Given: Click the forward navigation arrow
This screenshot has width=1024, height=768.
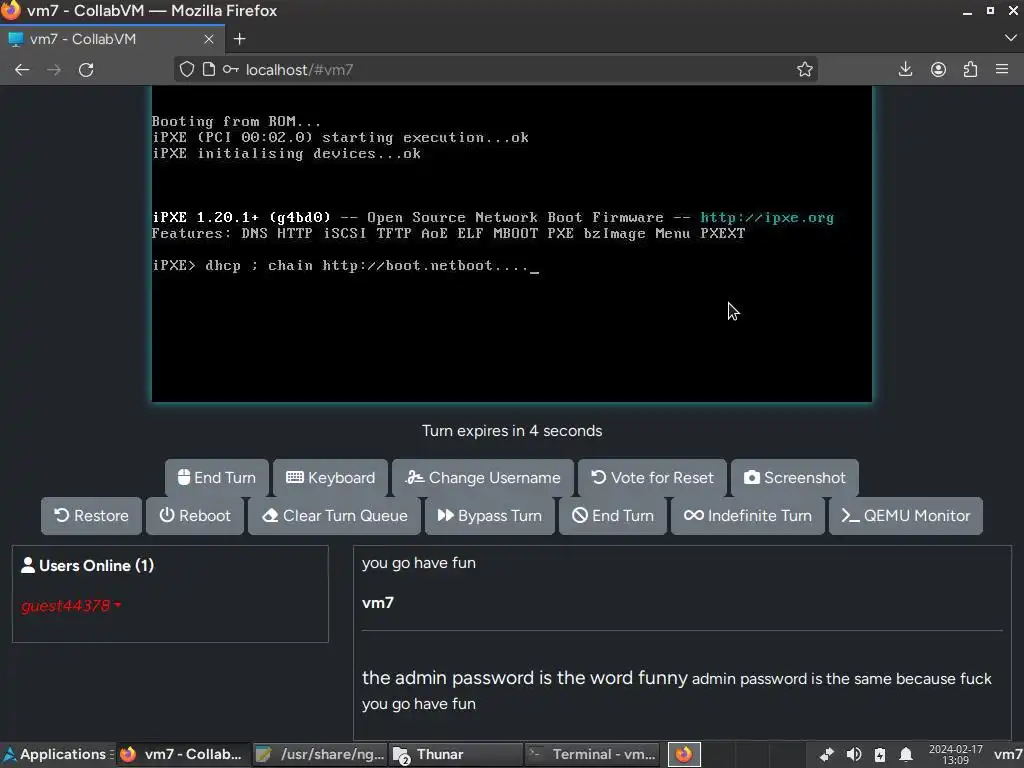Looking at the screenshot, I should (x=54, y=70).
